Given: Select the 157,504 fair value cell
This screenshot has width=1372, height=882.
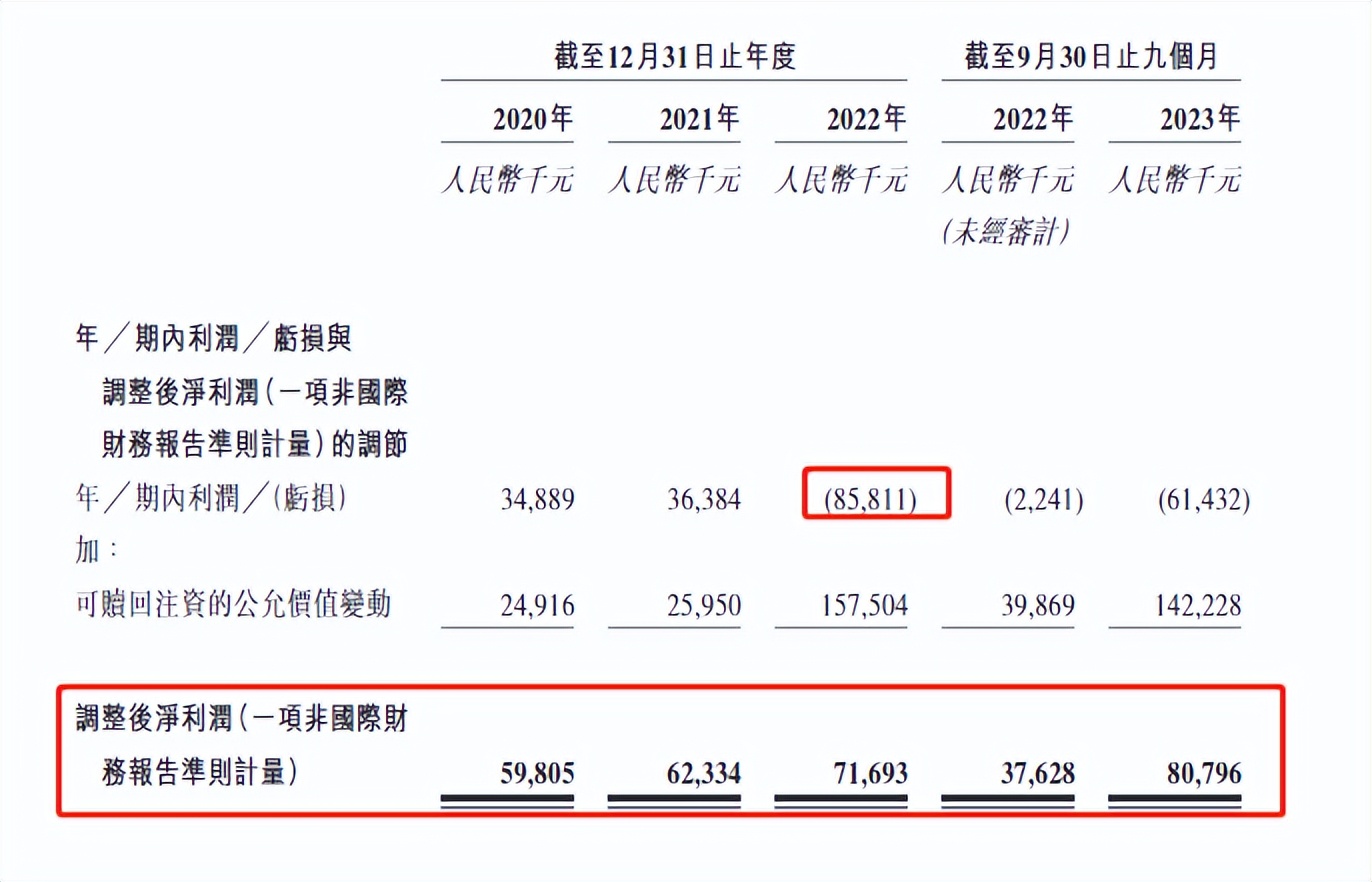Looking at the screenshot, I should [x=862, y=605].
